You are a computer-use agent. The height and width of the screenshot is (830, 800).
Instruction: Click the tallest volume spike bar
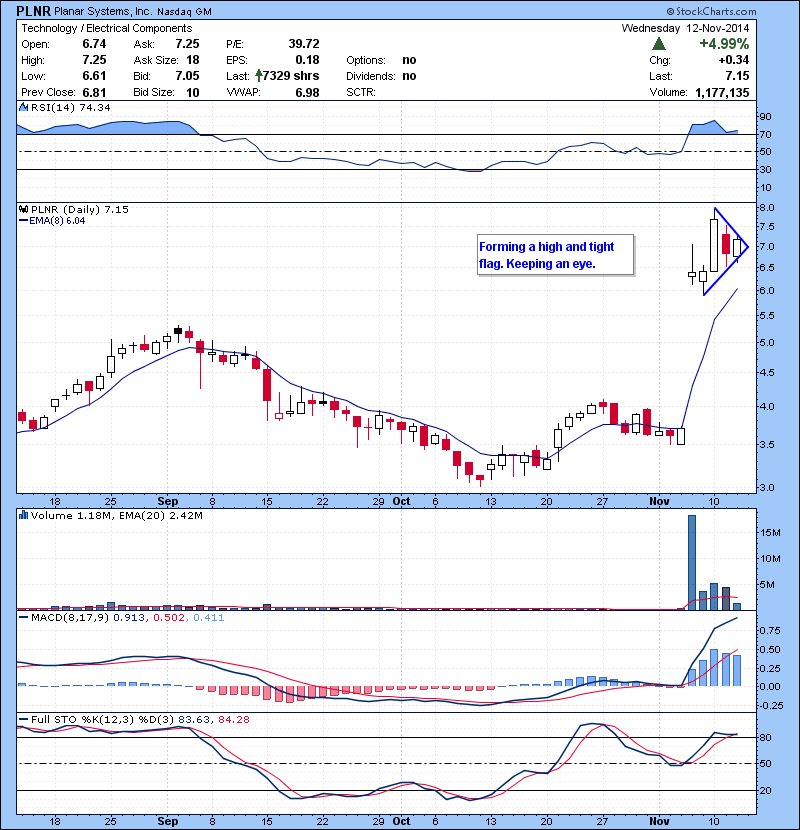click(x=691, y=562)
